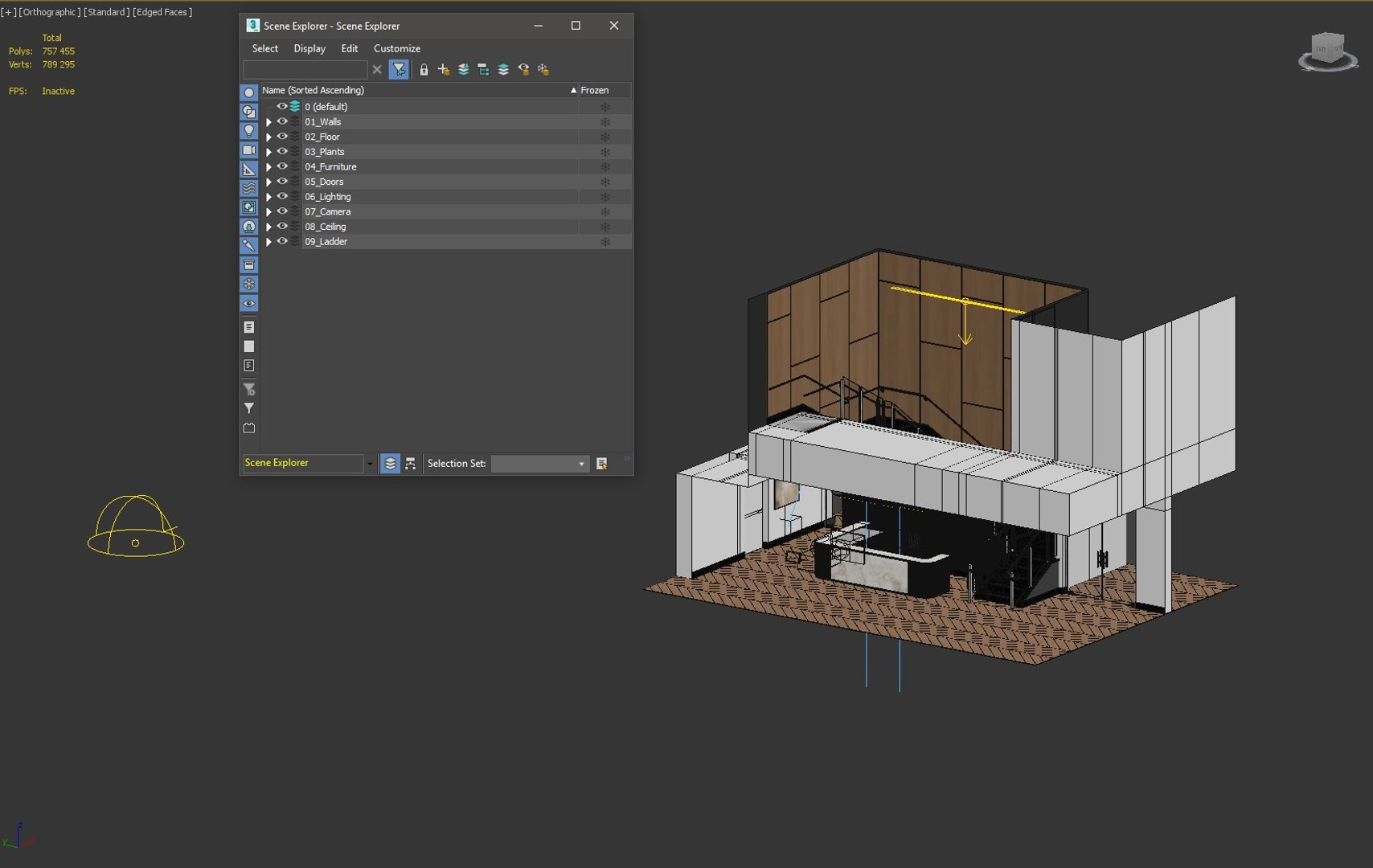This screenshot has width=1373, height=868.
Task: Toggle display of cameras filter icon
Action: (x=249, y=150)
